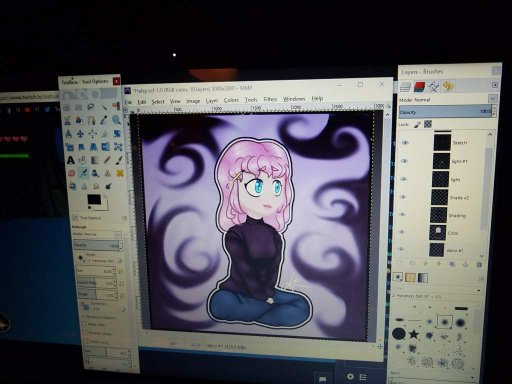Click the black foreground color swatch

[94, 200]
